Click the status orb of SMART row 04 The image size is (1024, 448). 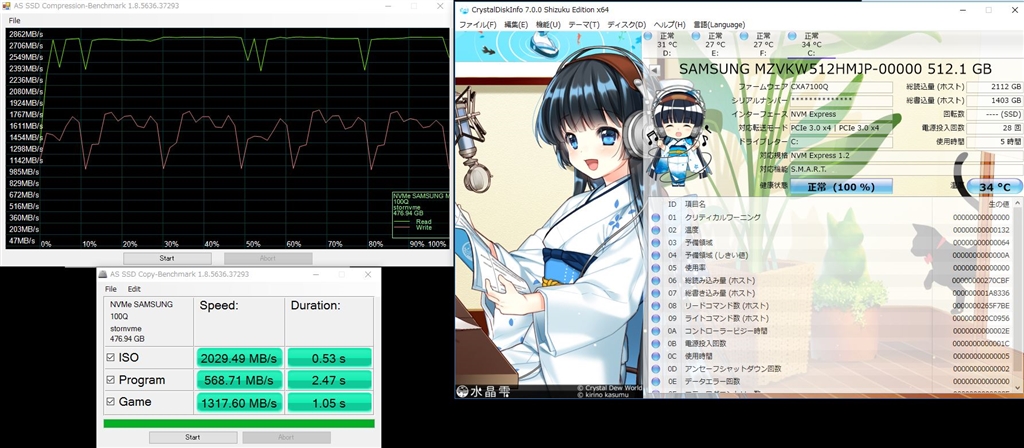click(656, 255)
